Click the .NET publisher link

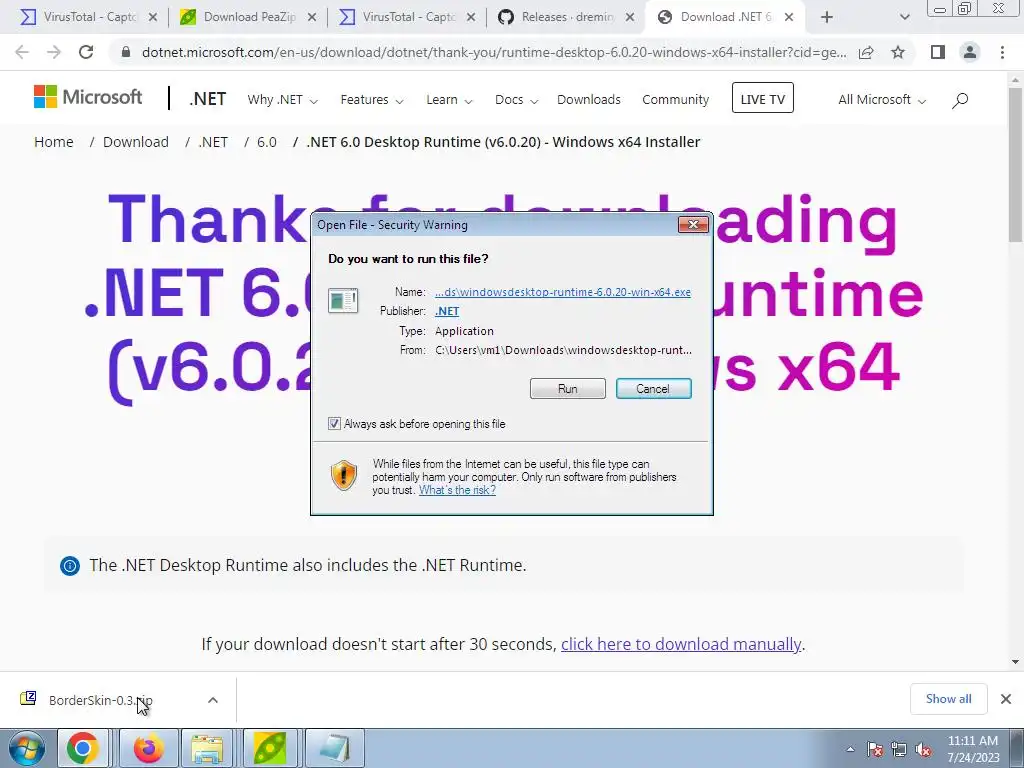coord(447,312)
